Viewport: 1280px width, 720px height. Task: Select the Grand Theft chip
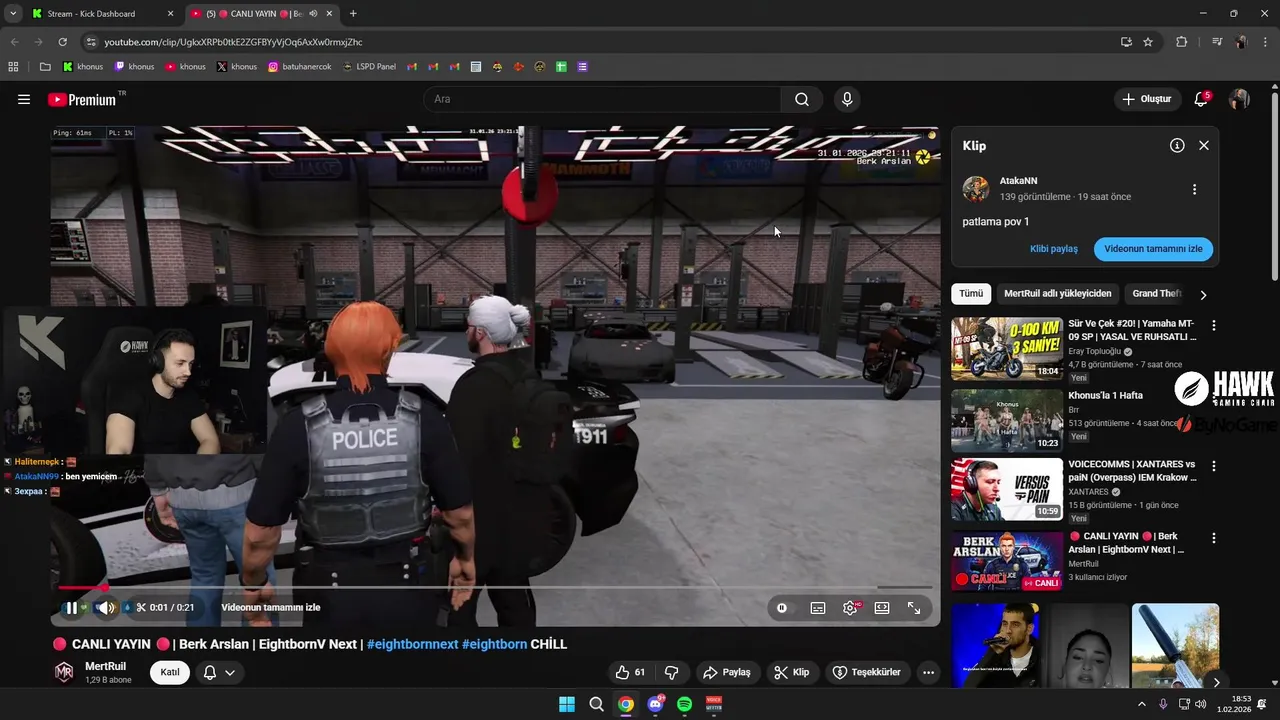pos(1157,294)
